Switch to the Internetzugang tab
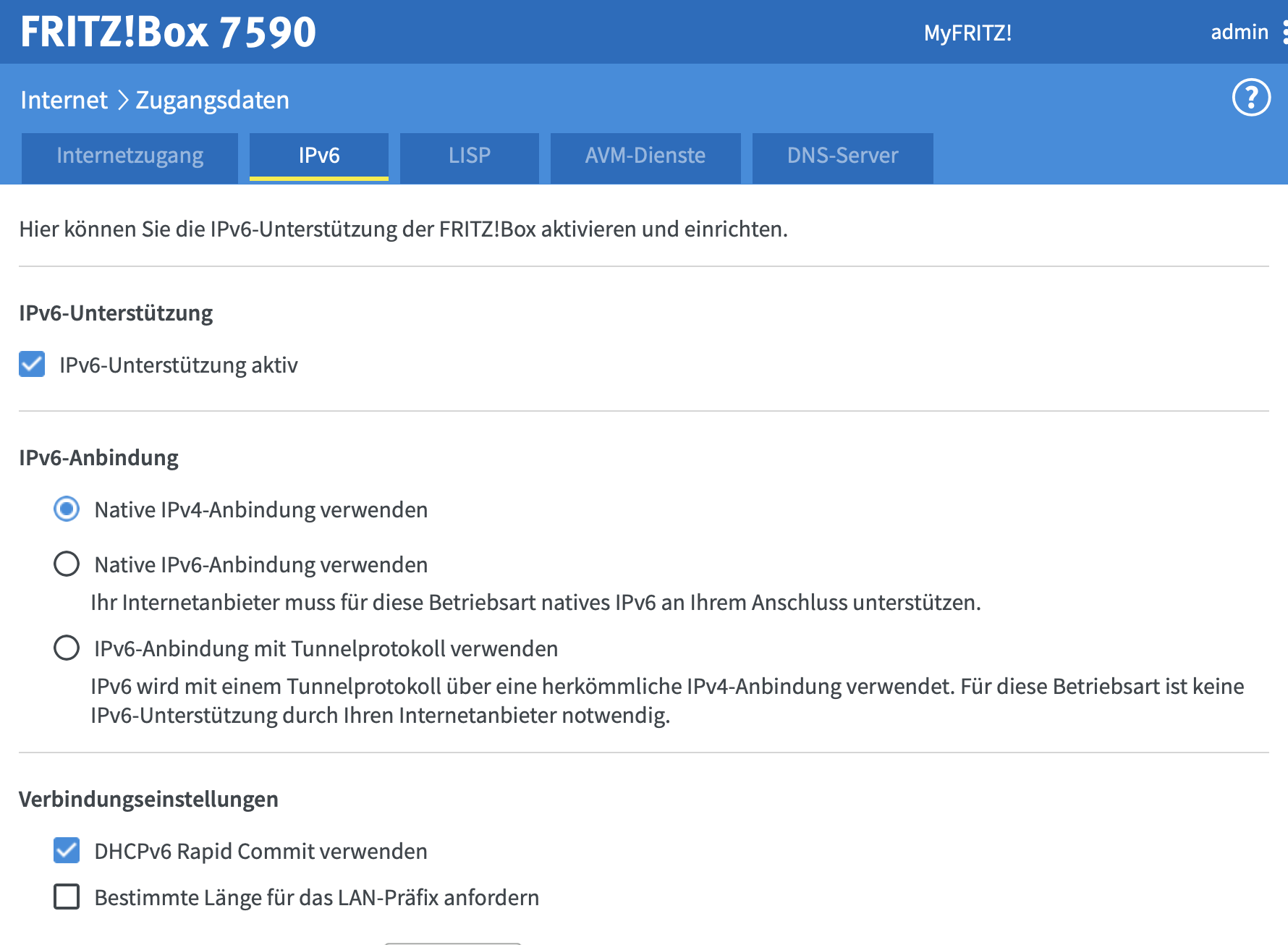Image resolution: width=1288 pixels, height=945 pixels. pyautogui.click(x=130, y=156)
